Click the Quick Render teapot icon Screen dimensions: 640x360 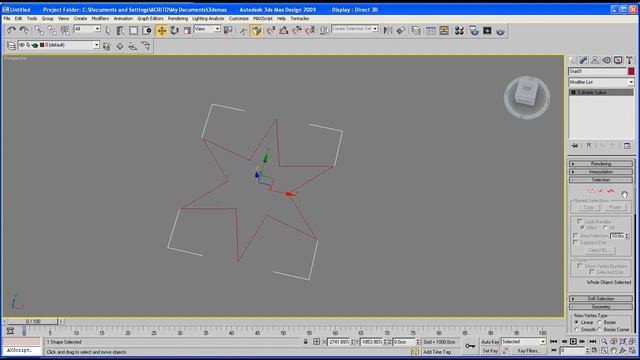(x=500, y=30)
